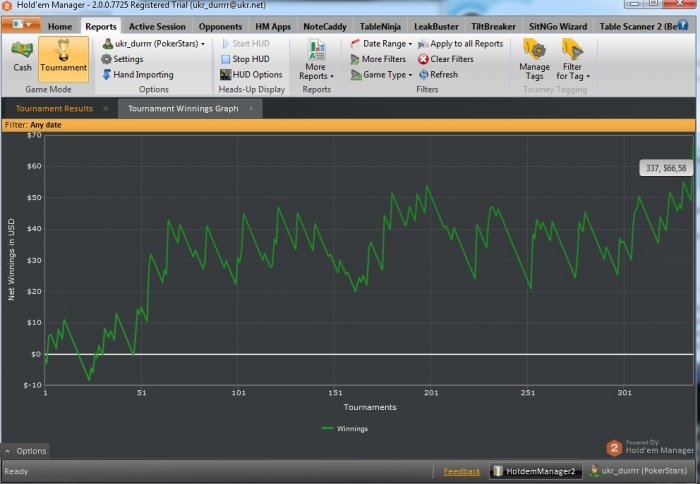Expand the Date Range filter dropdown

coord(386,44)
